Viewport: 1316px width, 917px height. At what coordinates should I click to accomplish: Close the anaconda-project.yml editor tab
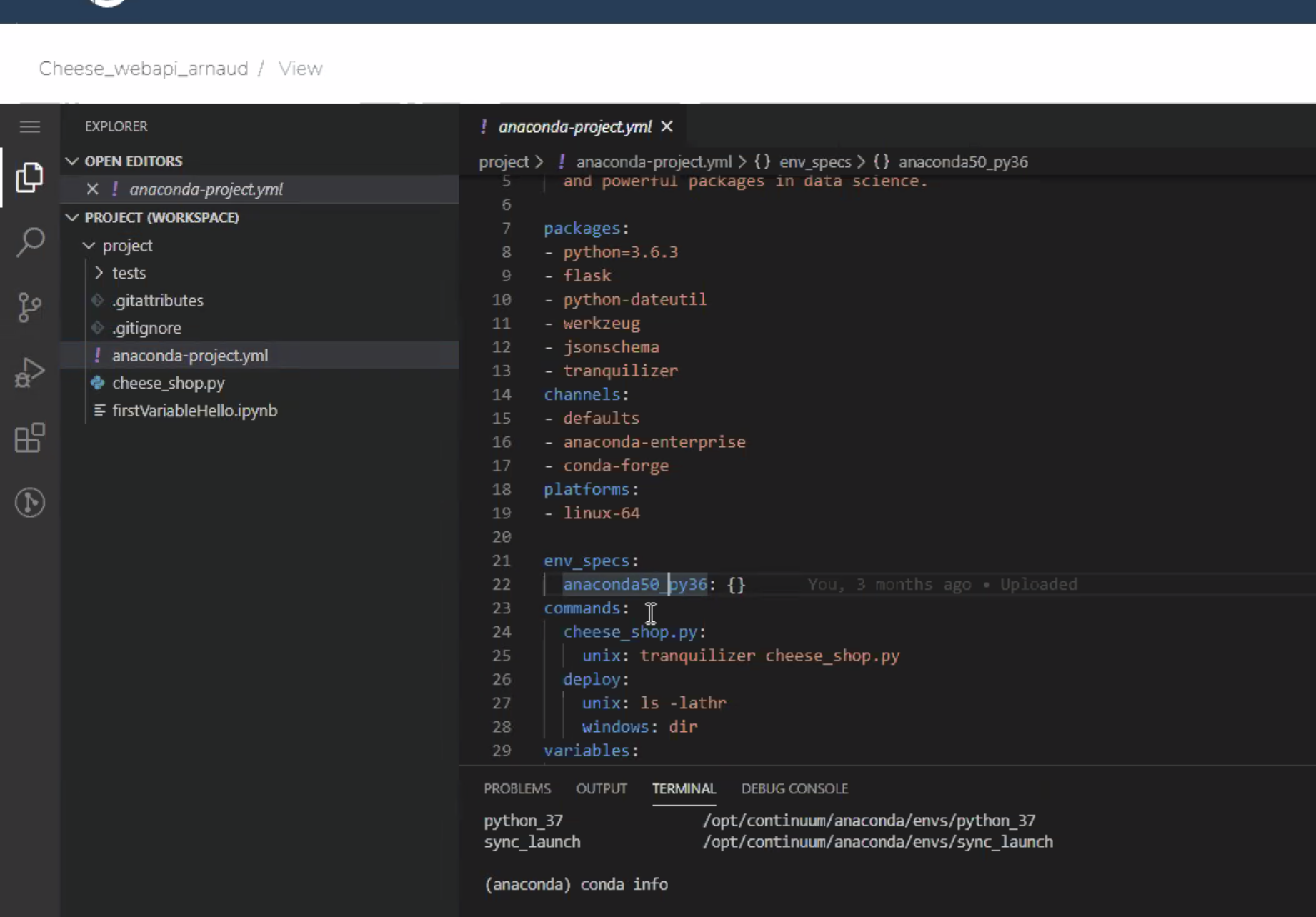[x=667, y=126]
